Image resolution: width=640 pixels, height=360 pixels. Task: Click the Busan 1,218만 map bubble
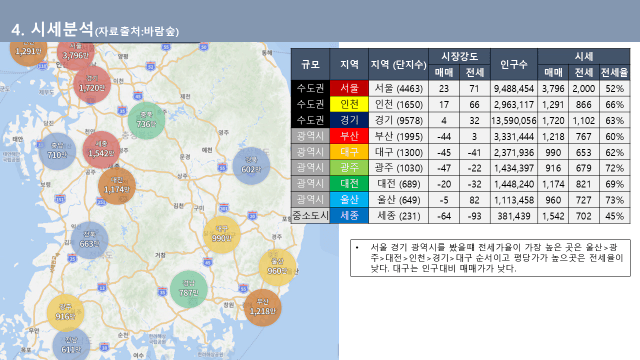point(262,308)
